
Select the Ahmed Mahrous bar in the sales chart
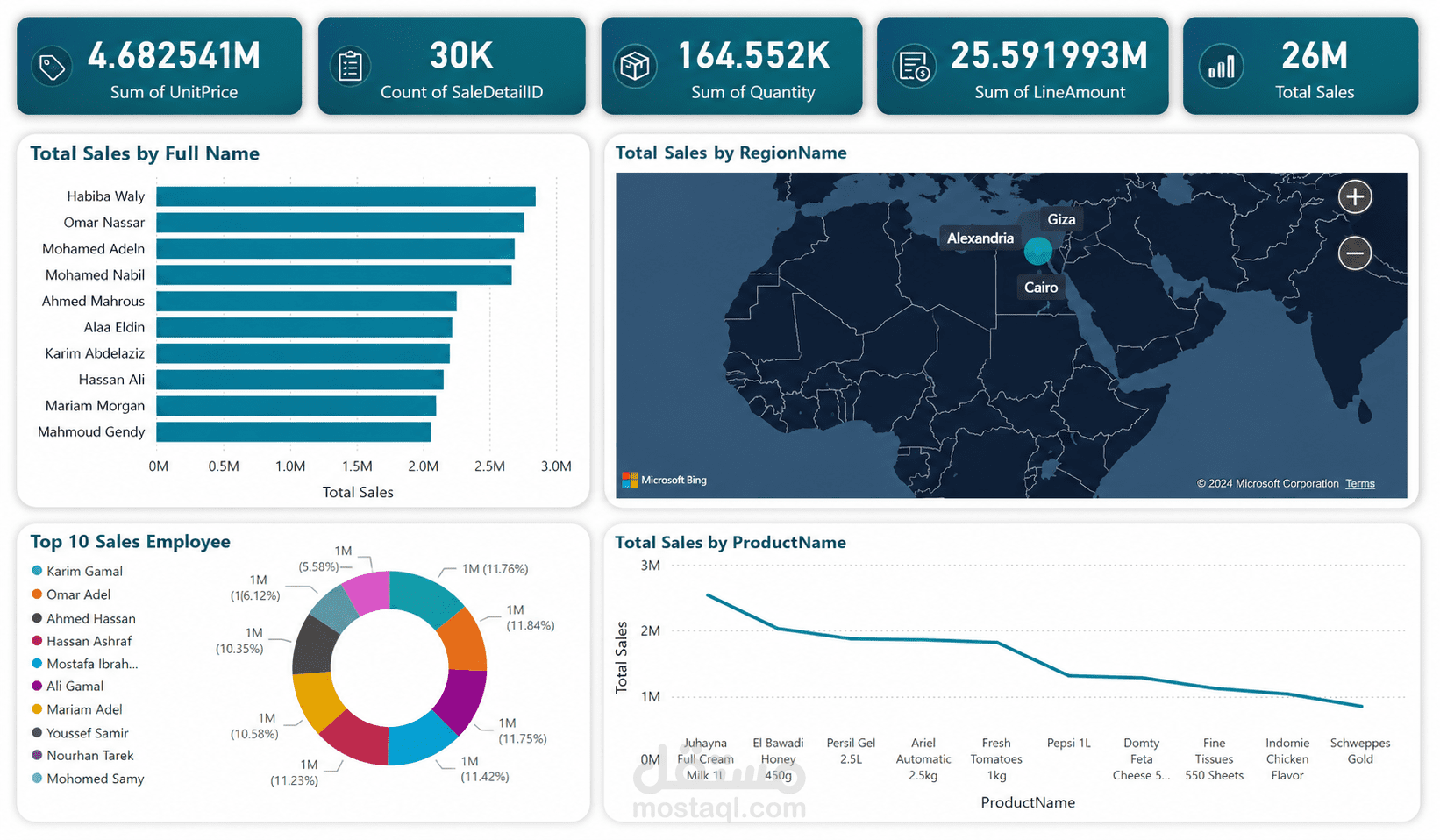click(306, 301)
